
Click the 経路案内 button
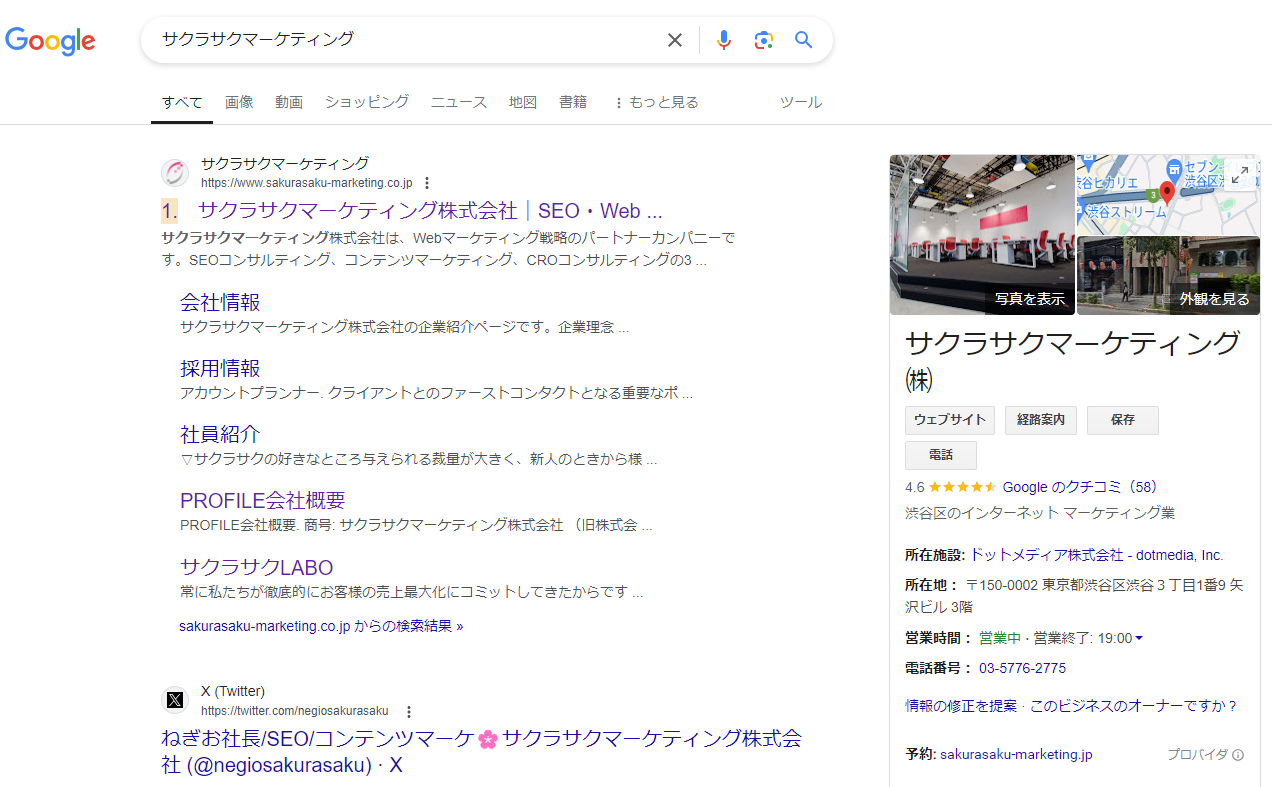tap(1041, 420)
